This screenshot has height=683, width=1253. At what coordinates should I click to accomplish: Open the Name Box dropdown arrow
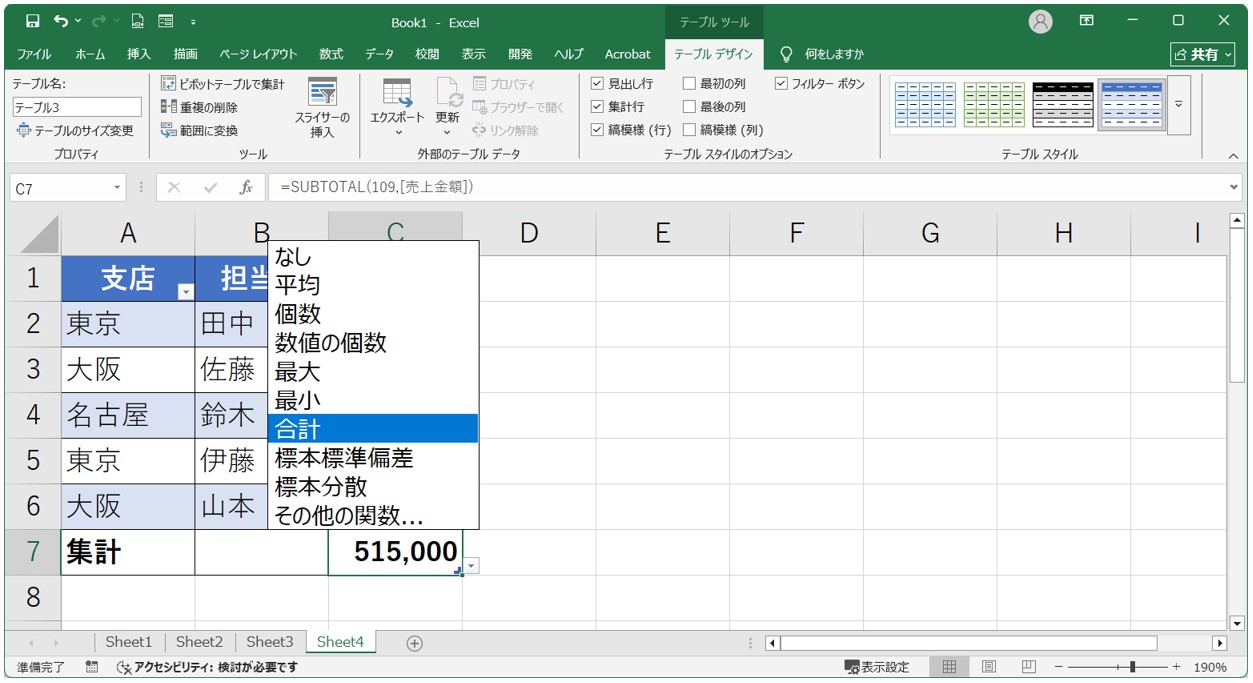117,188
